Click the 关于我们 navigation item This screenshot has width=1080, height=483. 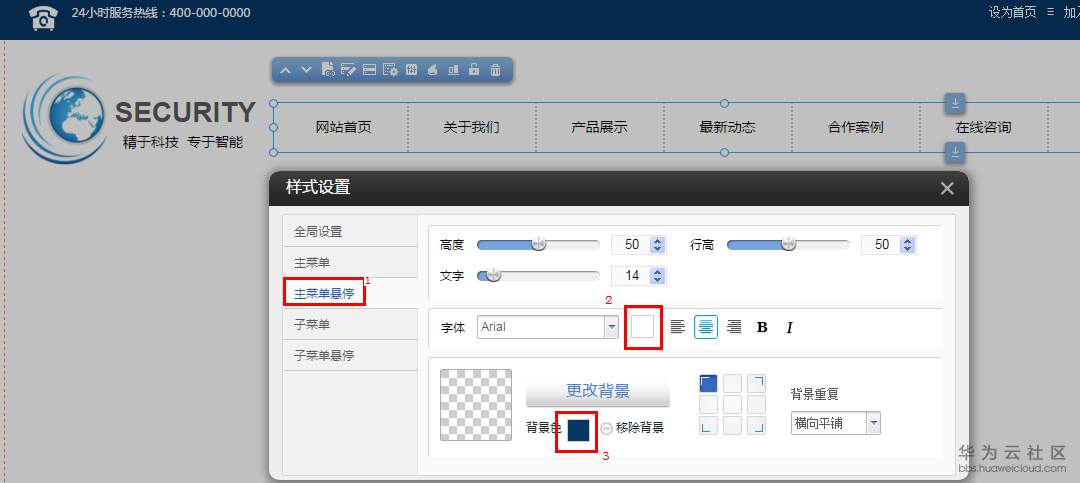[471, 127]
